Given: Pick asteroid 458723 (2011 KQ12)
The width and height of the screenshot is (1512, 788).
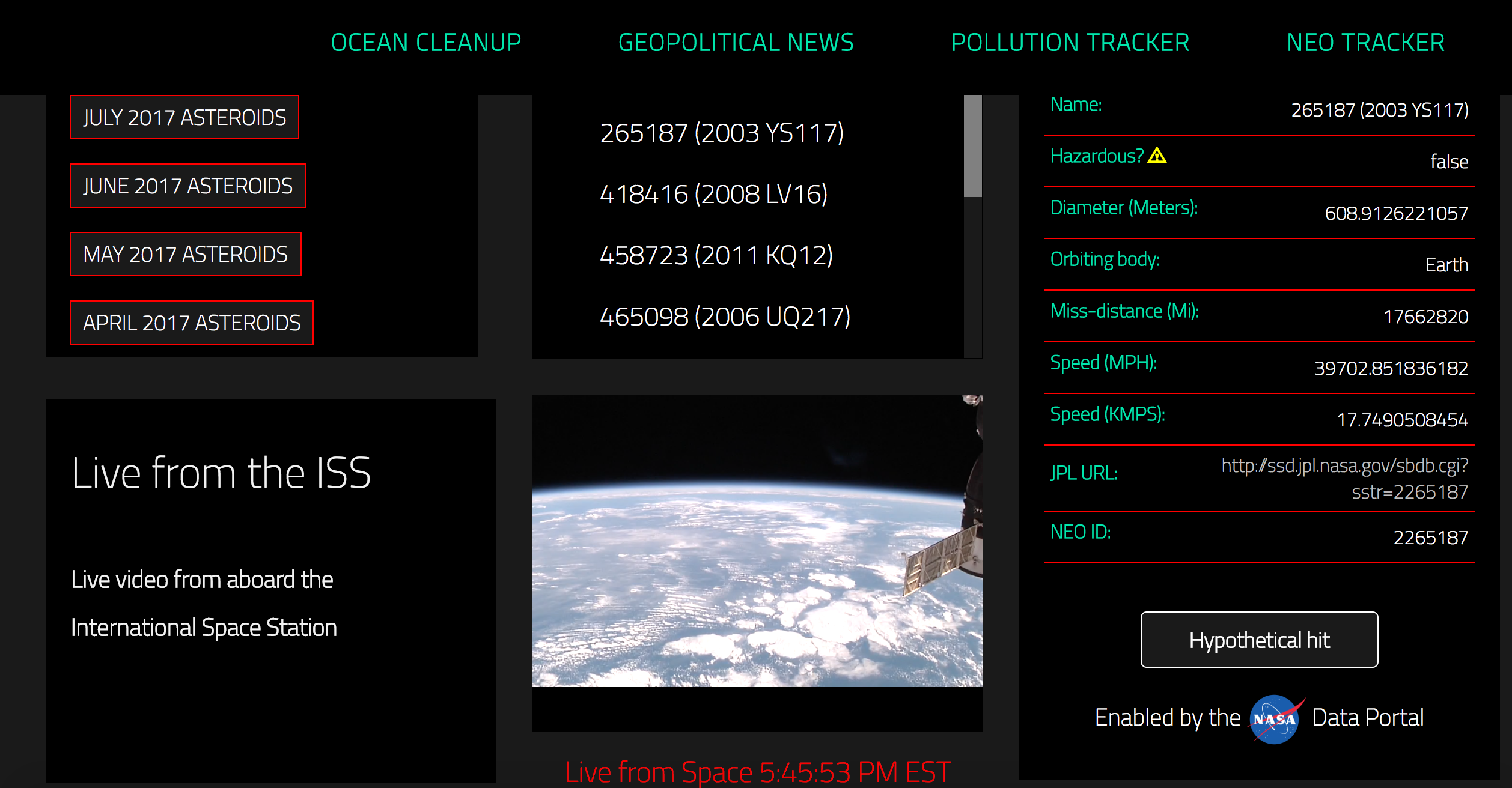Looking at the screenshot, I should tap(716, 255).
